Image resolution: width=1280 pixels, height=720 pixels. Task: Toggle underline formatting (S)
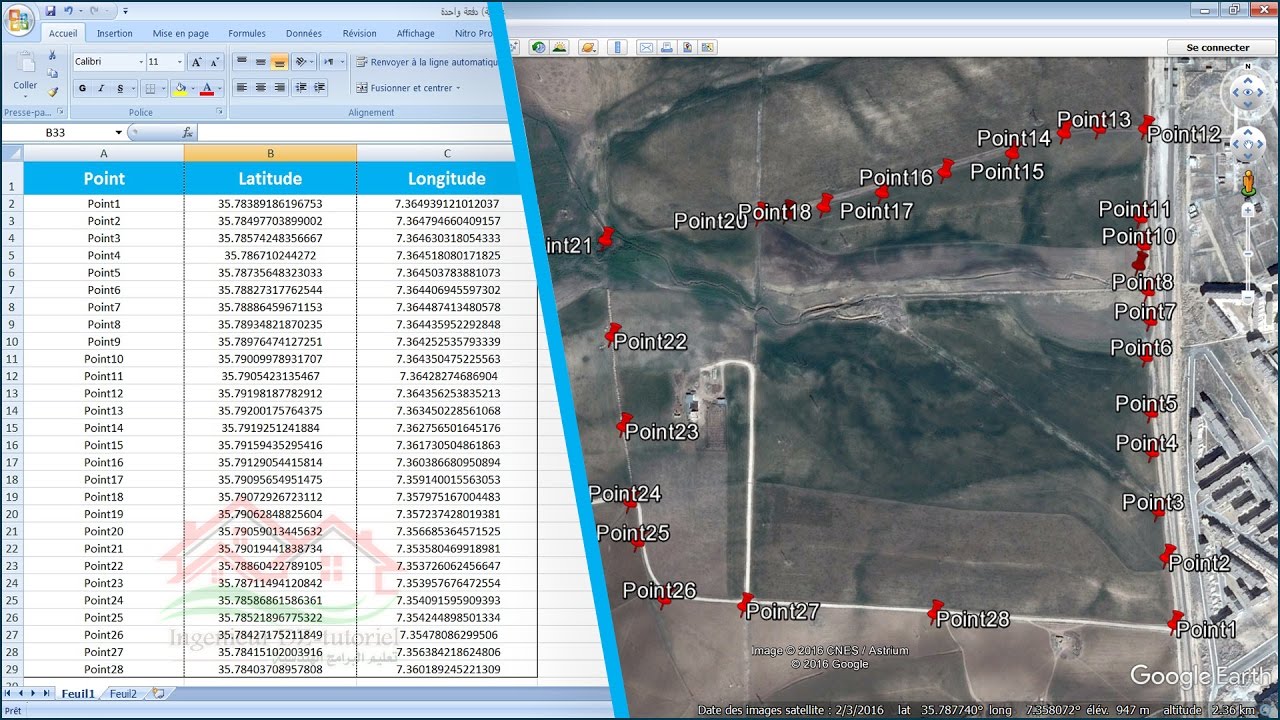119,88
